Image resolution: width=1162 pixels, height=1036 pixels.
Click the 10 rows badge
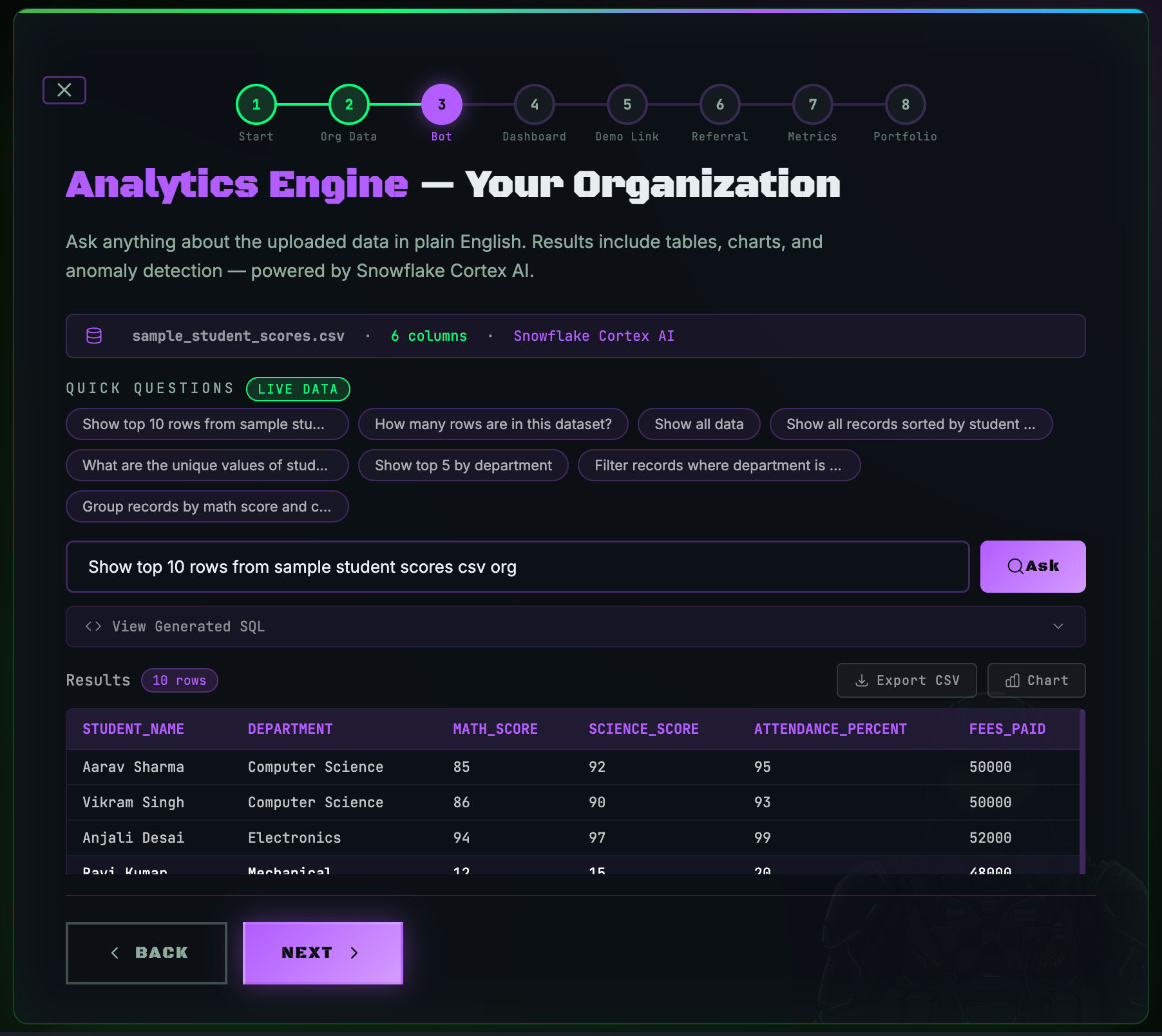[180, 680]
